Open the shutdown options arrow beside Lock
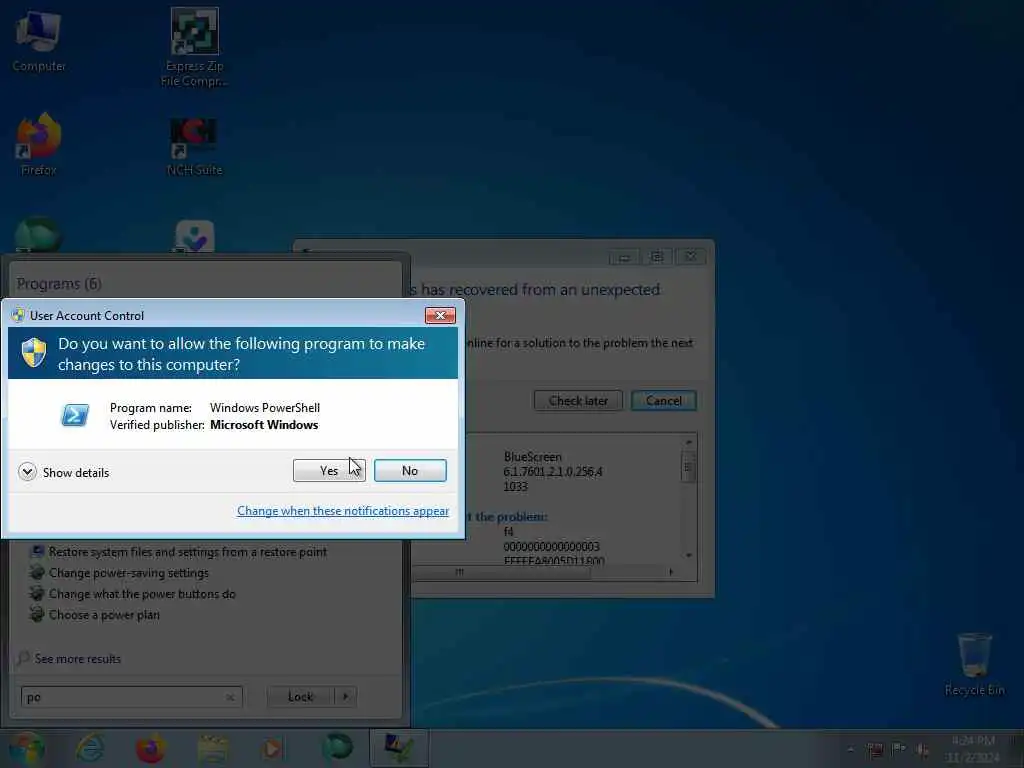This screenshot has width=1024, height=768. 345,697
